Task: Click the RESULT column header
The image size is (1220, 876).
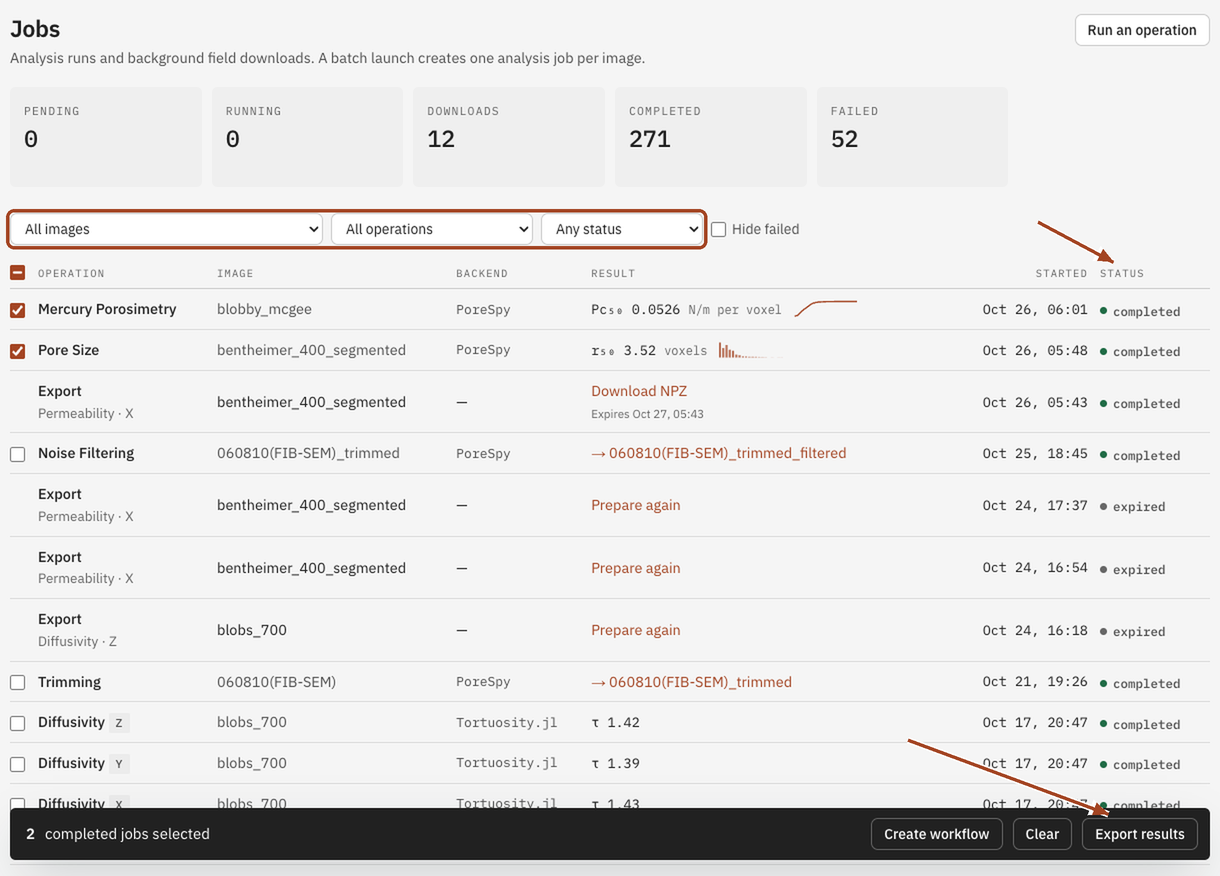Action: 613,273
